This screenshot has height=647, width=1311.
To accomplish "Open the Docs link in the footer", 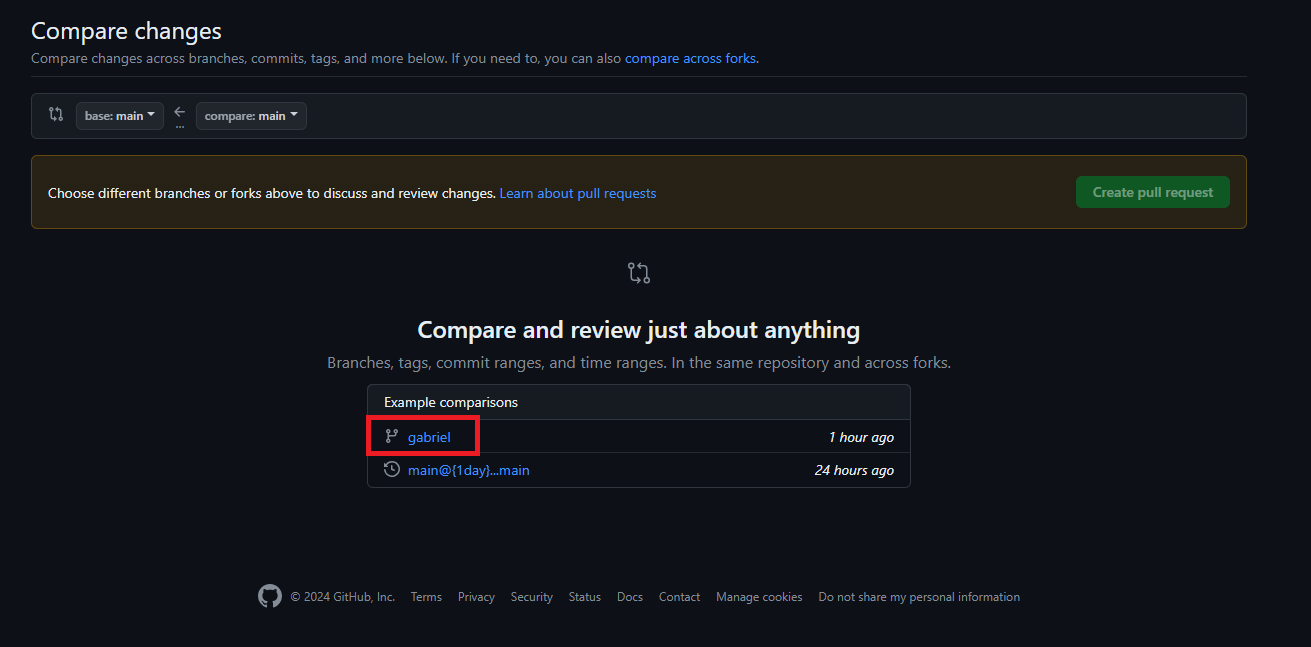I will point(630,597).
